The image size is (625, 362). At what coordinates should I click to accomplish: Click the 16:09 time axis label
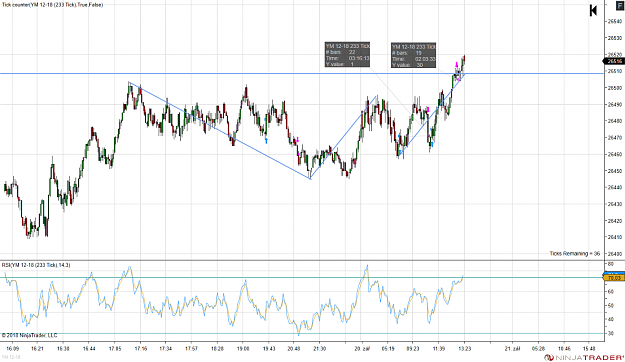(x=13, y=348)
